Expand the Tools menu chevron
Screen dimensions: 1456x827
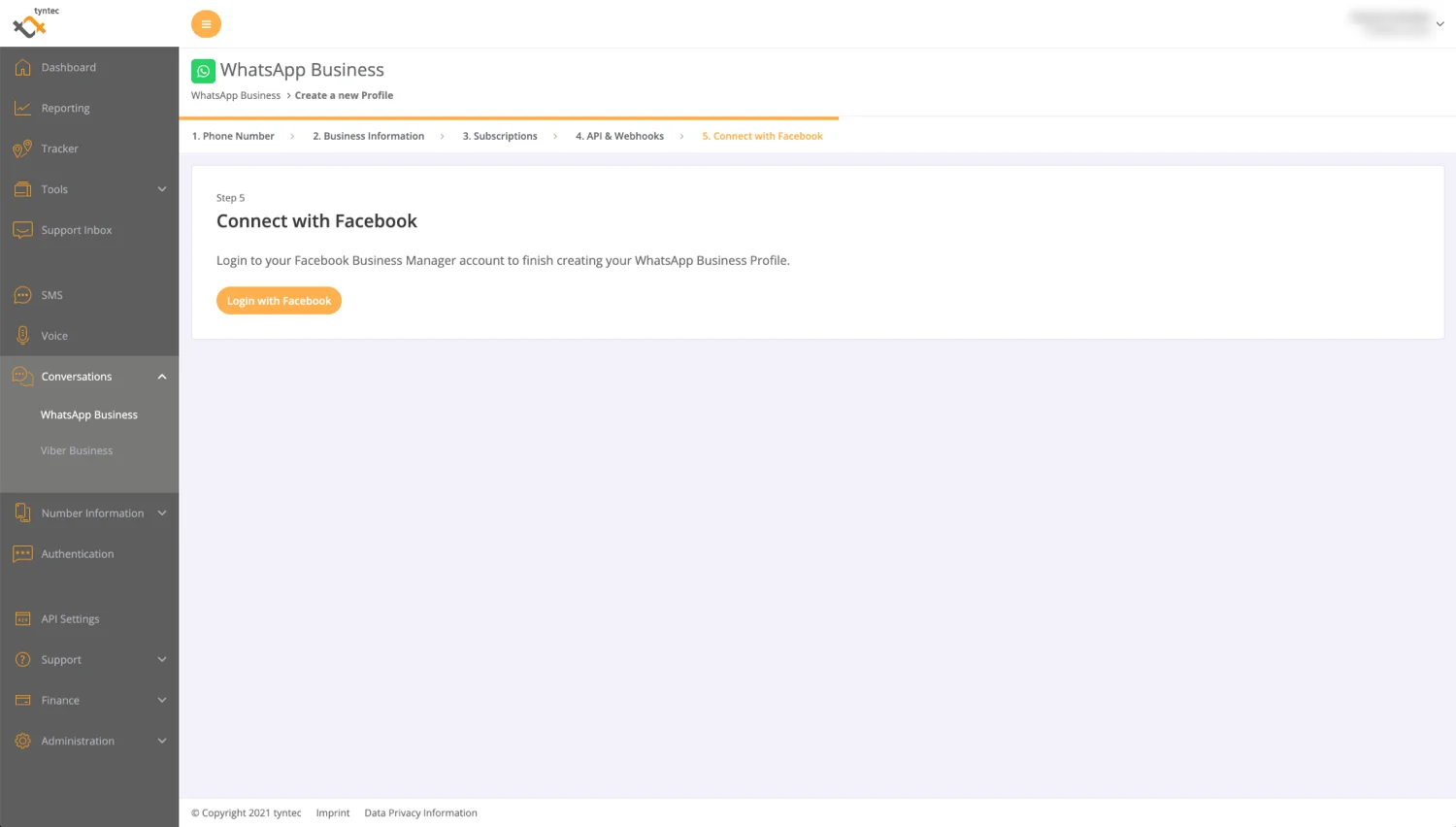[162, 189]
